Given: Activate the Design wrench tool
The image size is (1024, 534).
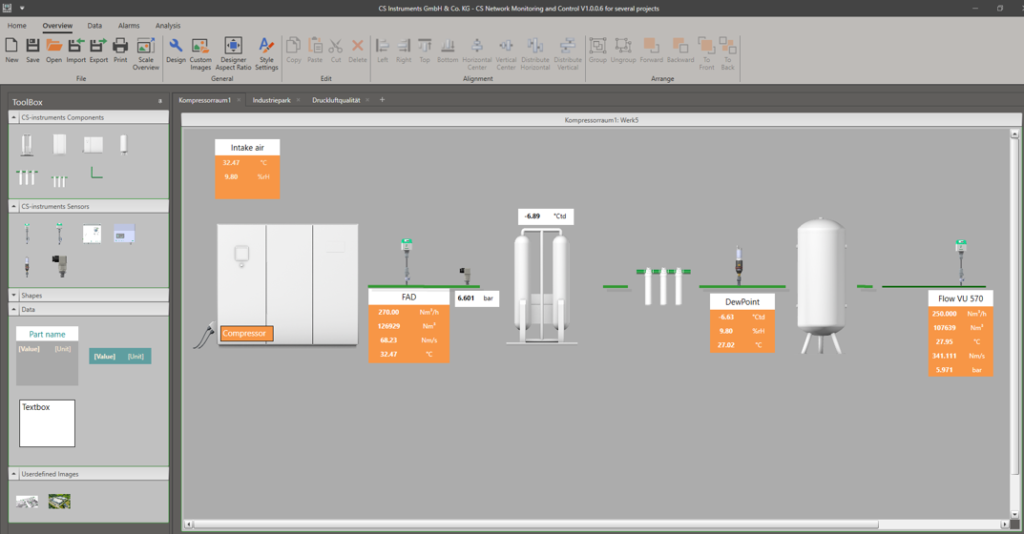Looking at the screenshot, I should [176, 46].
